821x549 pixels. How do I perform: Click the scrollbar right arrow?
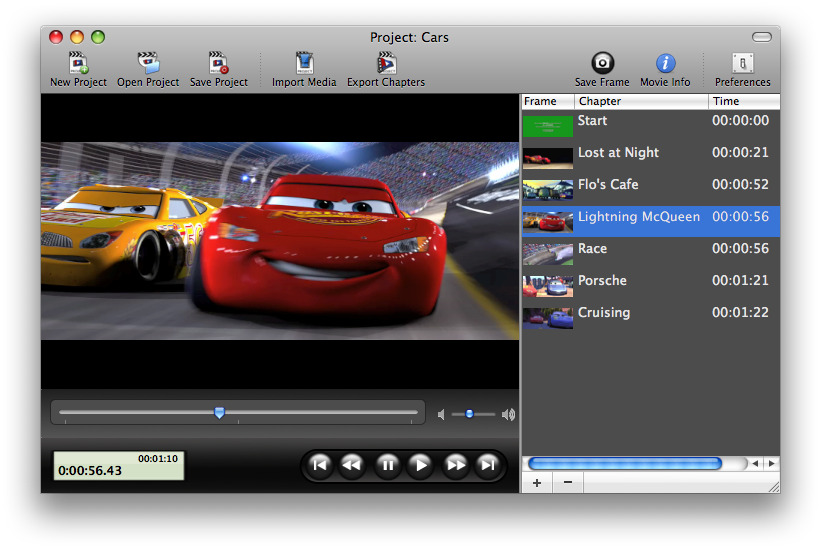click(771, 463)
